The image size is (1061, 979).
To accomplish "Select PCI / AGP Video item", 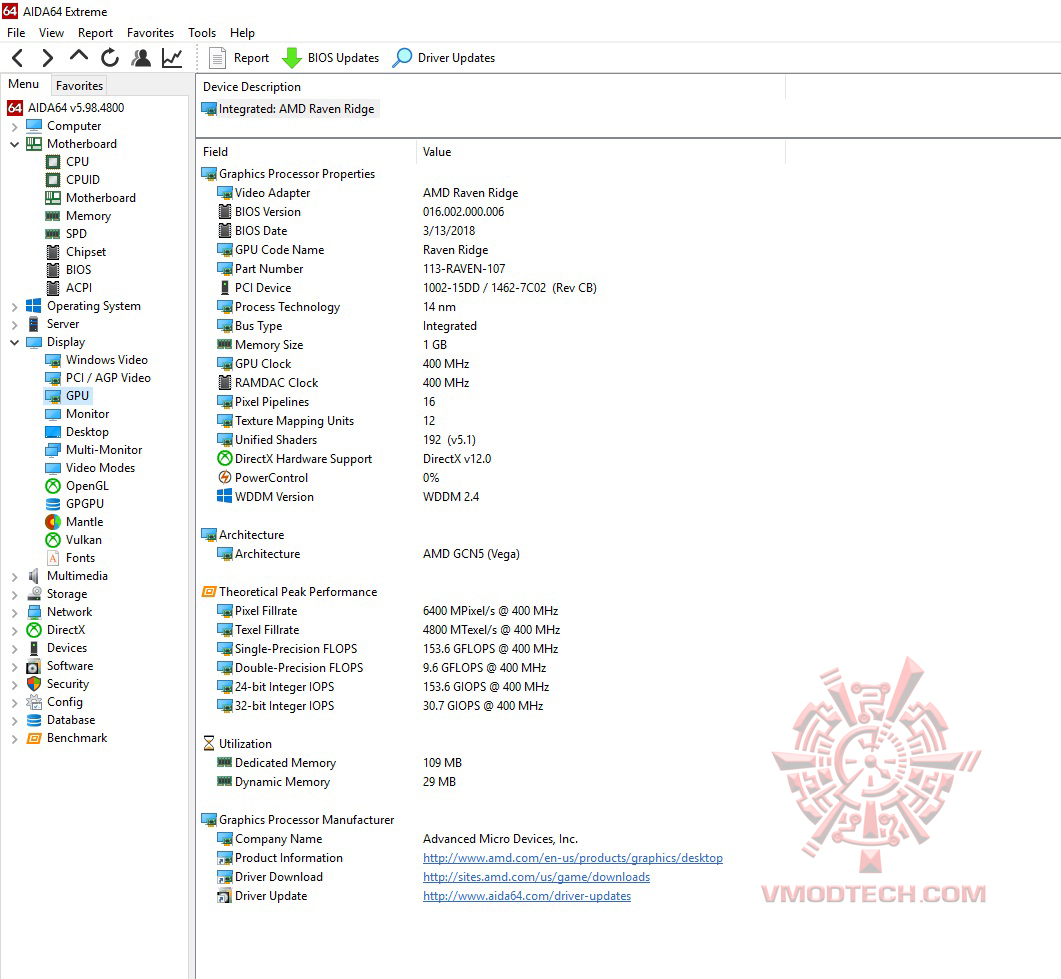I will [98, 378].
